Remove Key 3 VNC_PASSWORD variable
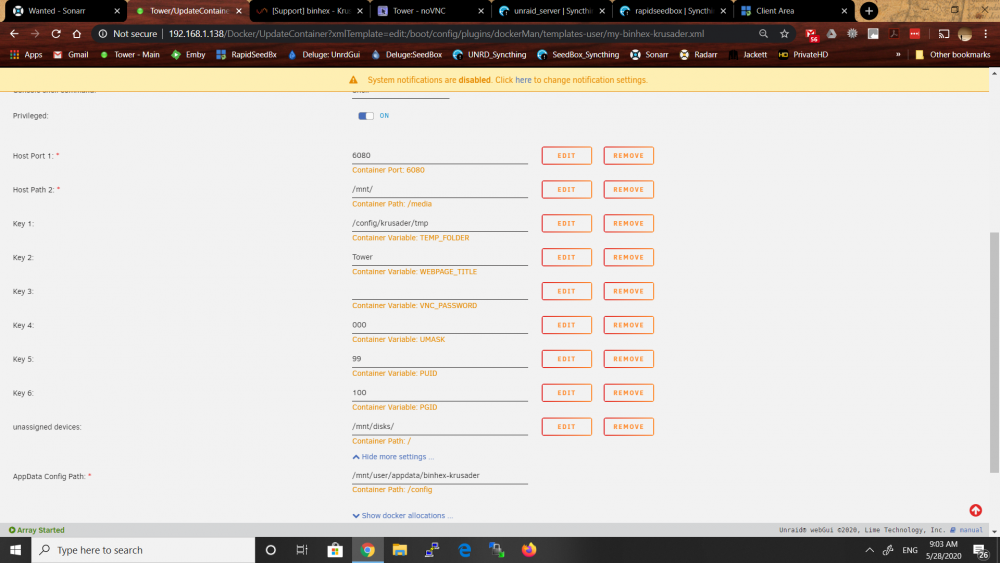1000x563 pixels. [628, 291]
